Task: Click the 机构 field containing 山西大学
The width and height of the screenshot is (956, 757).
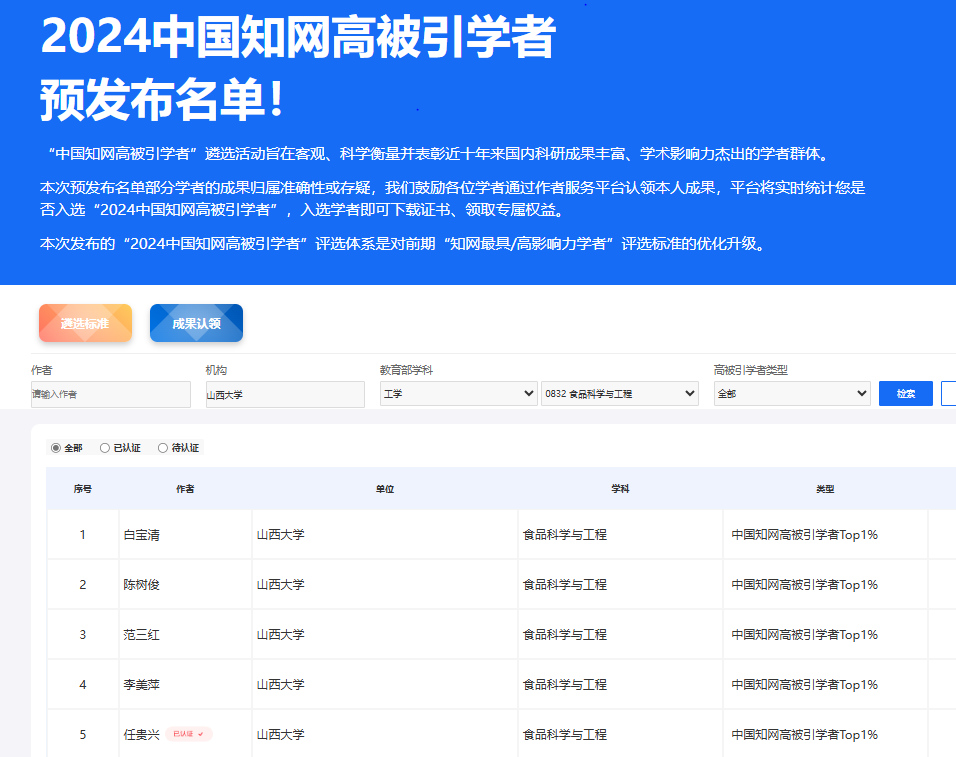Action: 285,394
